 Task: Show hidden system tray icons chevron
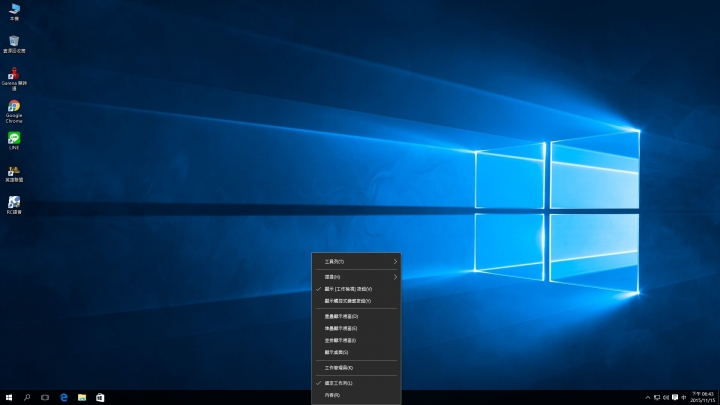click(x=648, y=398)
